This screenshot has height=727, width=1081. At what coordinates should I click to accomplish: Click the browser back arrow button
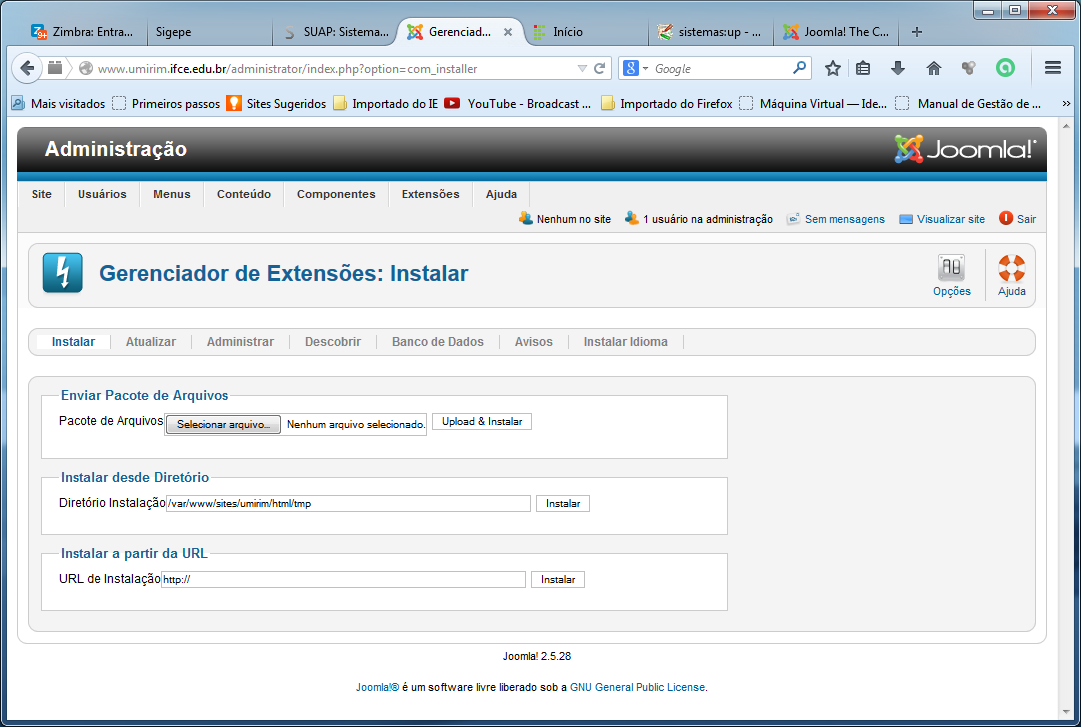(27, 68)
